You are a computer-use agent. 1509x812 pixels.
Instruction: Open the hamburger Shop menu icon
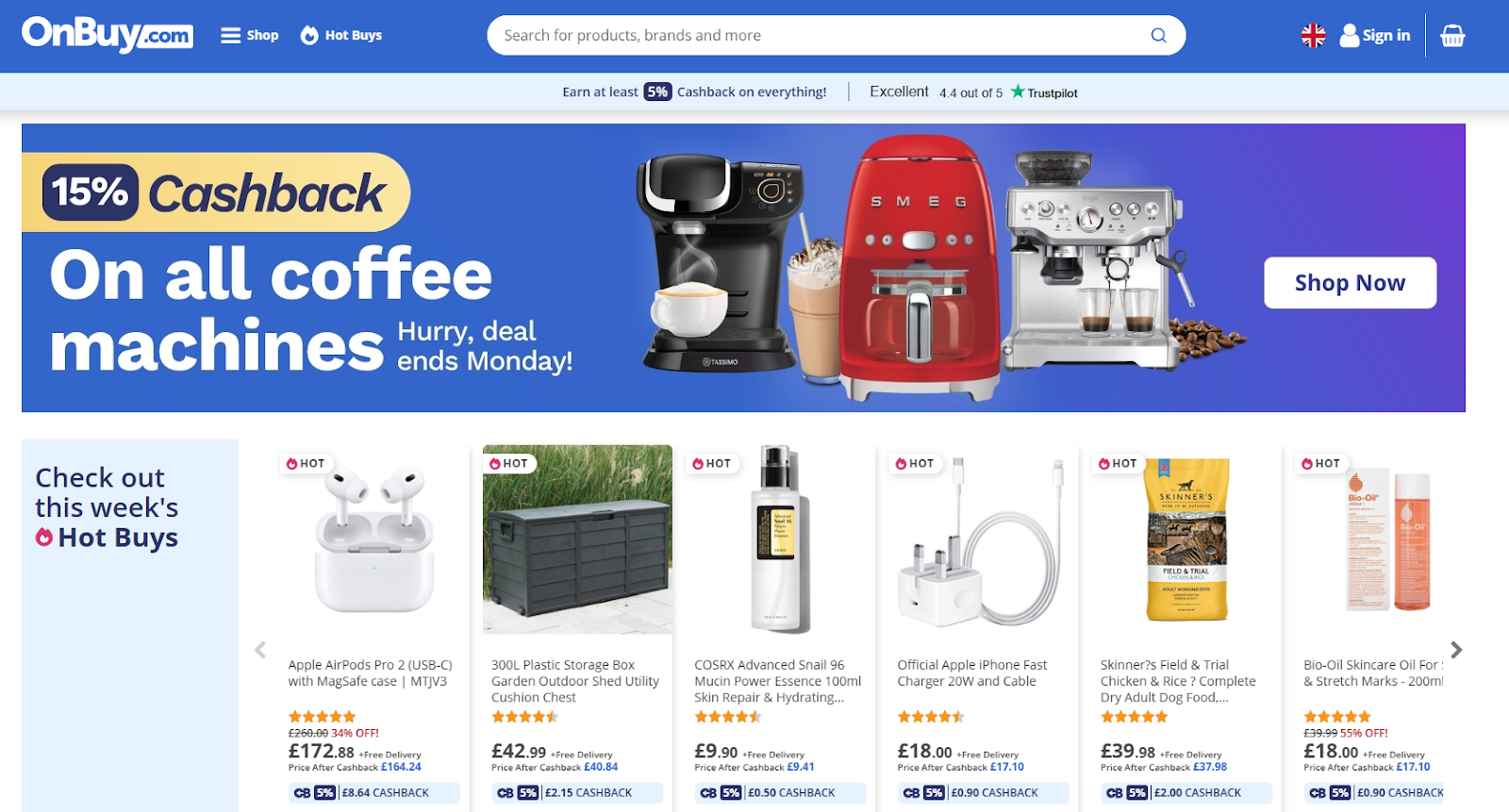pos(230,36)
